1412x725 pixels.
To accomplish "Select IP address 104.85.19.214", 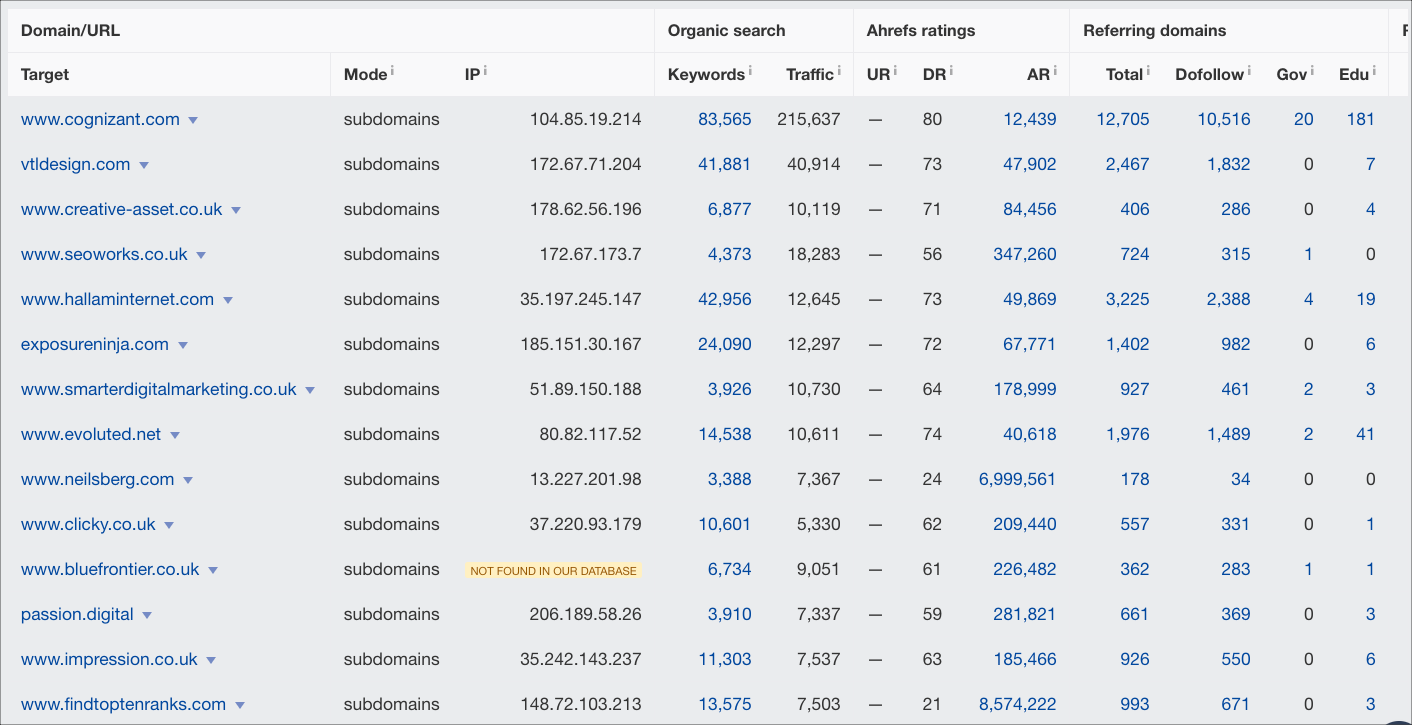I will point(586,120).
